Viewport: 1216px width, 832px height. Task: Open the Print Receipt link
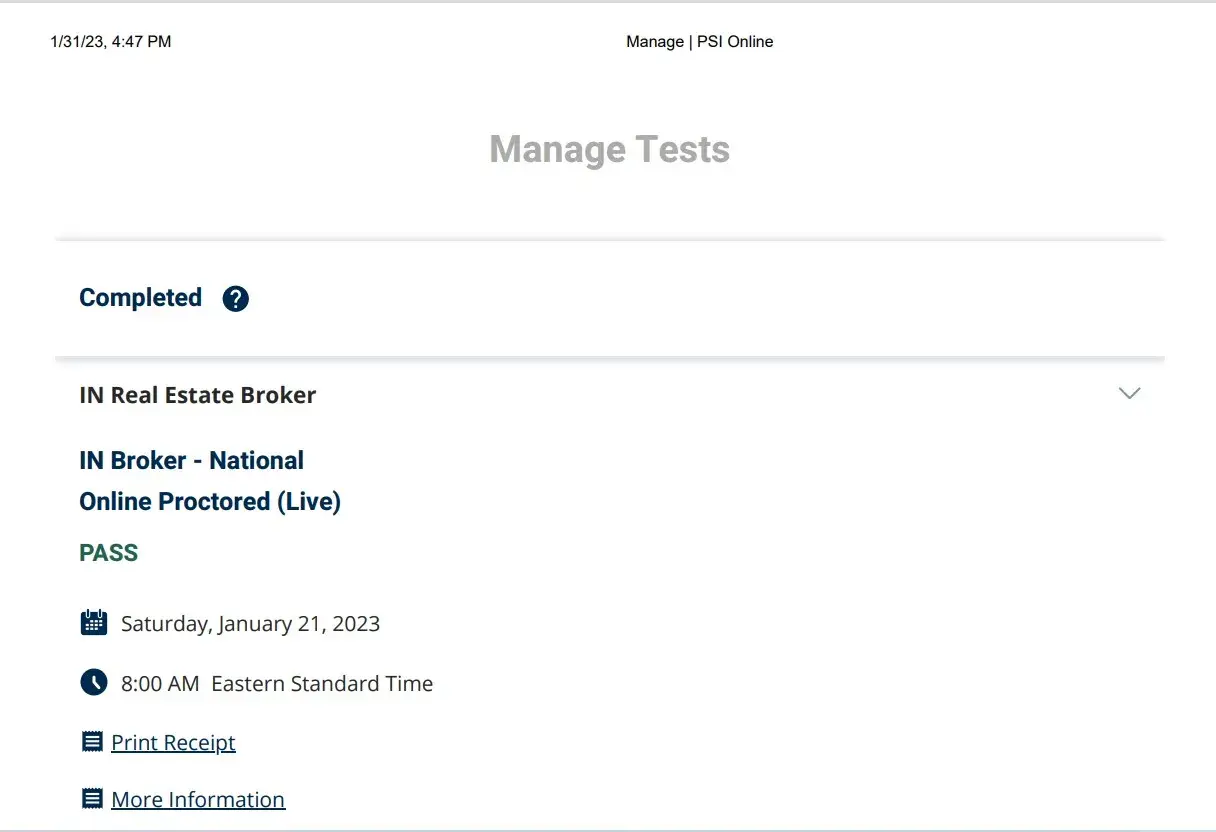point(173,743)
